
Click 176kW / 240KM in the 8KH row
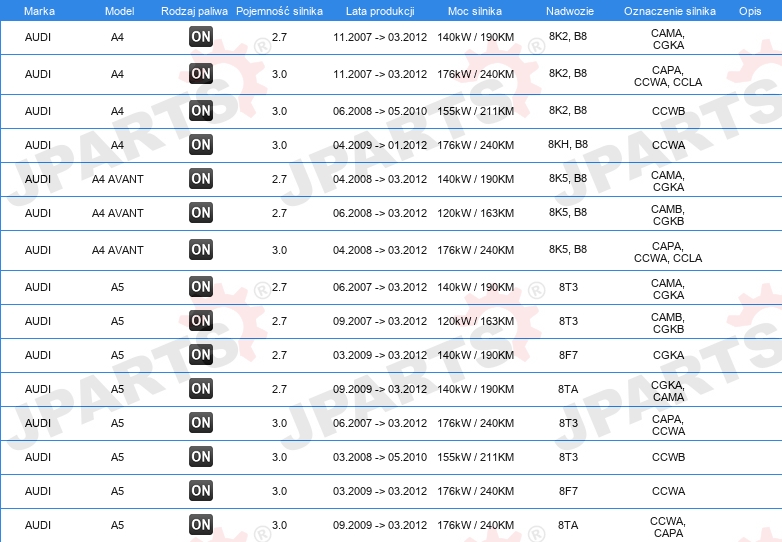click(475, 145)
